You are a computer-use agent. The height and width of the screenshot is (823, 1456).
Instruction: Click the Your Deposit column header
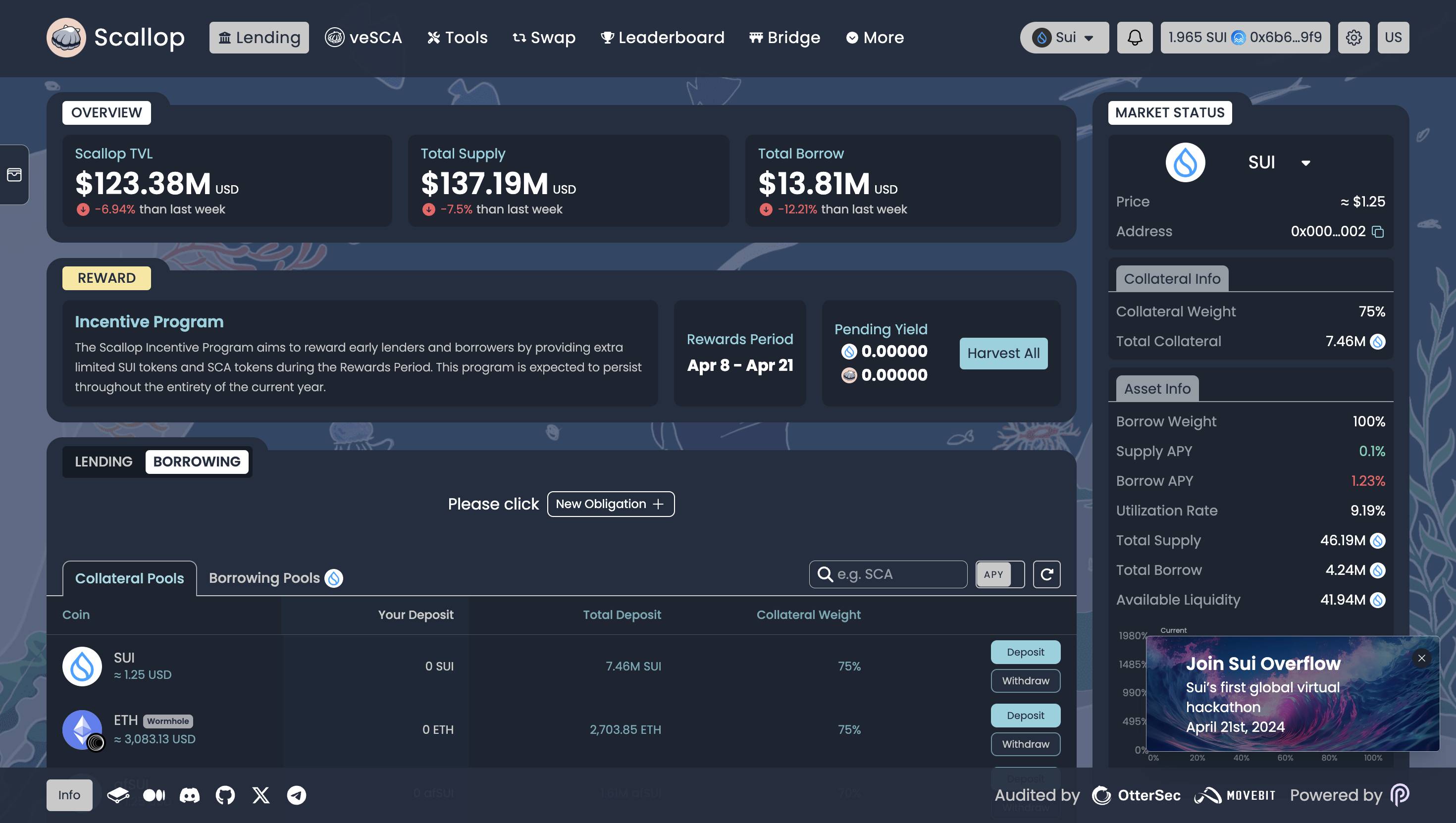(x=416, y=615)
